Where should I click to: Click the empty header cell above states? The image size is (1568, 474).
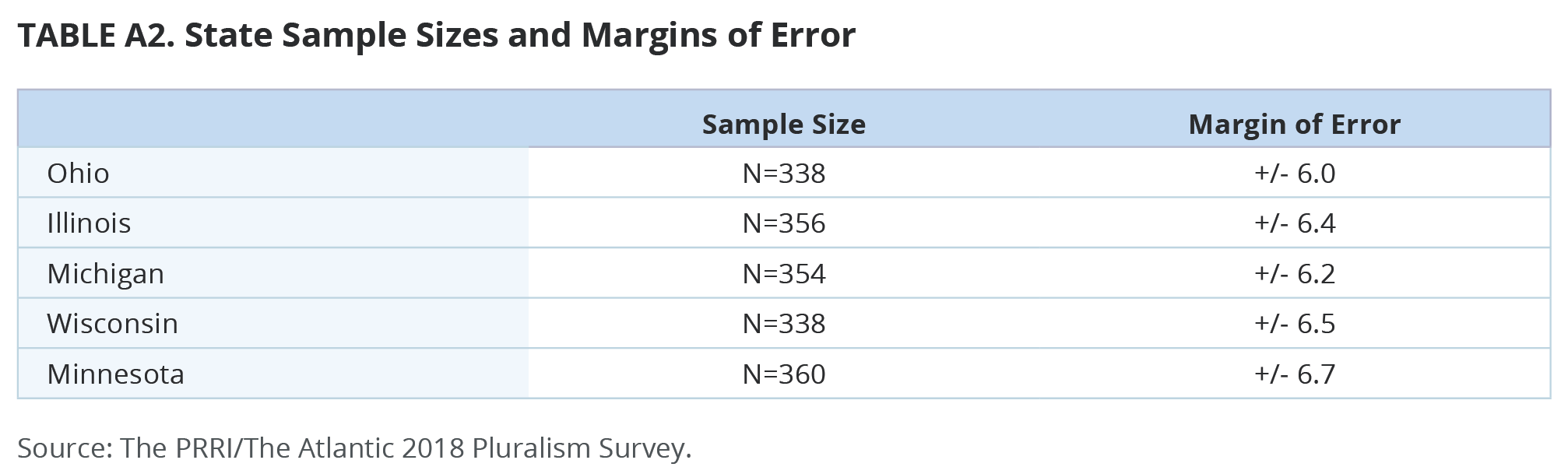(272, 119)
